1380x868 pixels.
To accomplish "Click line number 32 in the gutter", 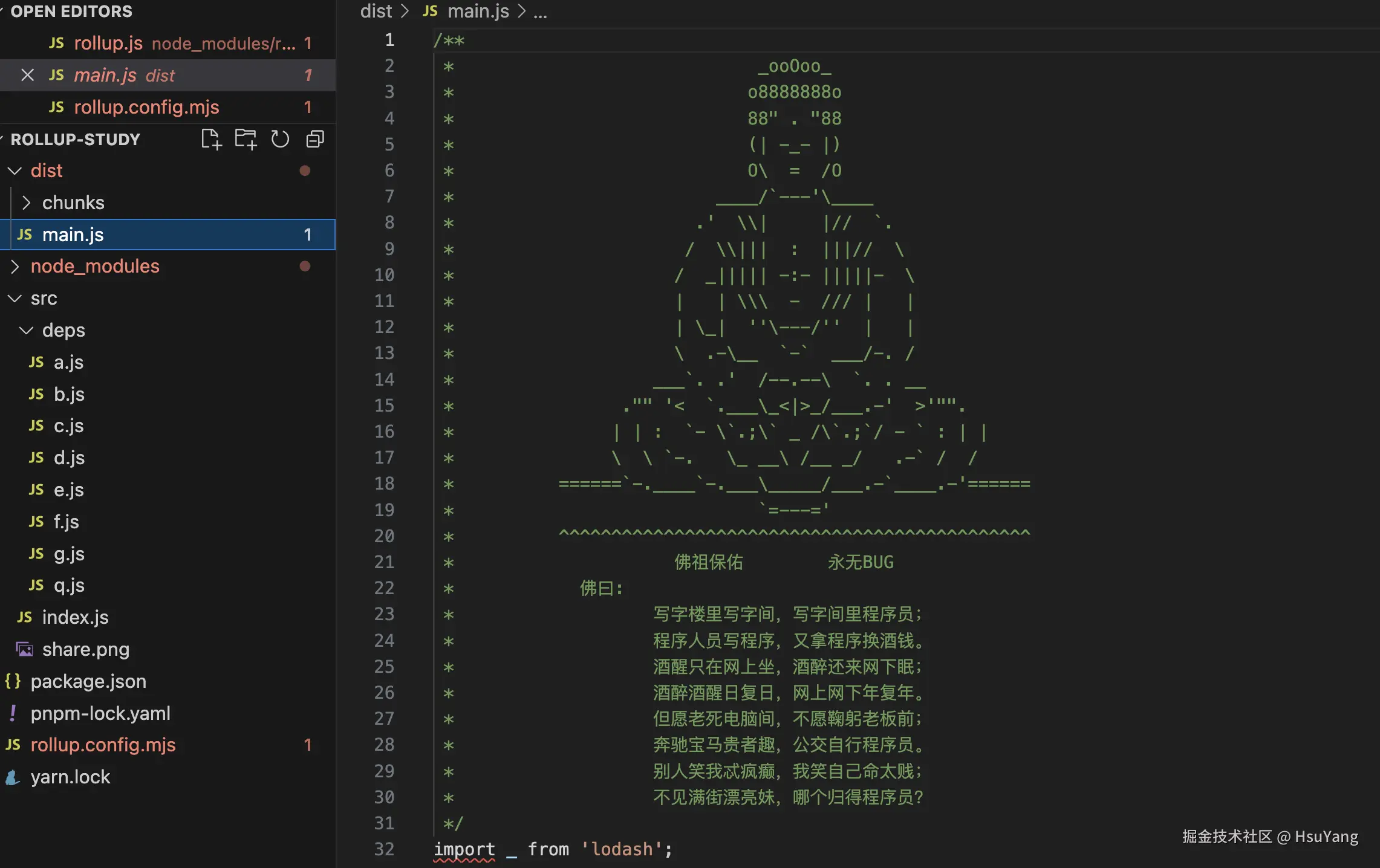I will [x=384, y=849].
